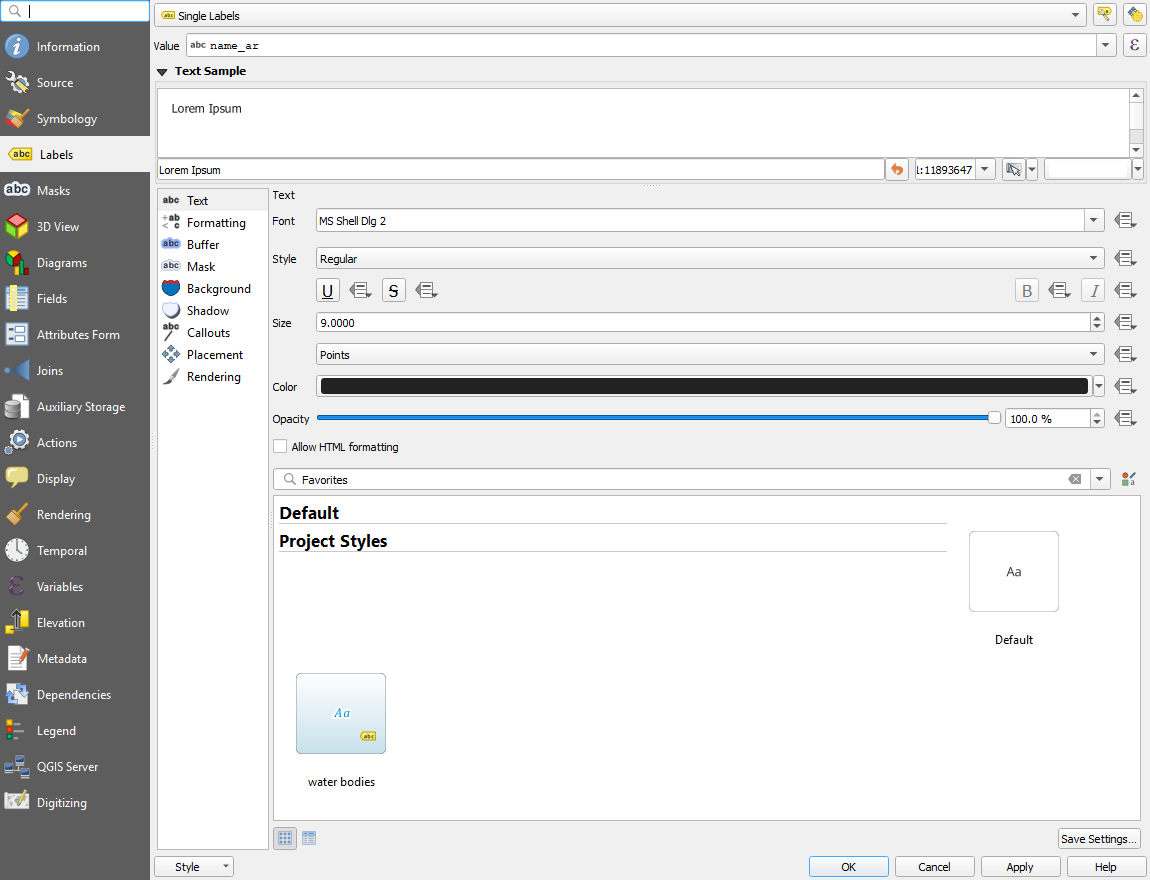Open the Font family dropdown

click(x=1094, y=220)
